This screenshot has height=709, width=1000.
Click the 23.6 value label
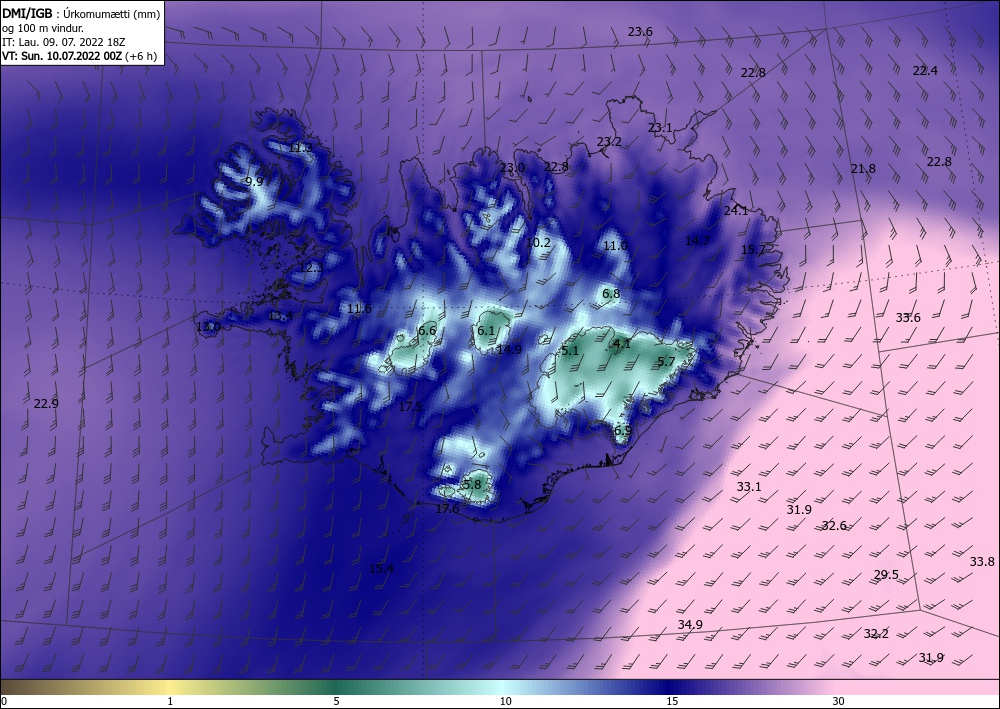point(640,31)
